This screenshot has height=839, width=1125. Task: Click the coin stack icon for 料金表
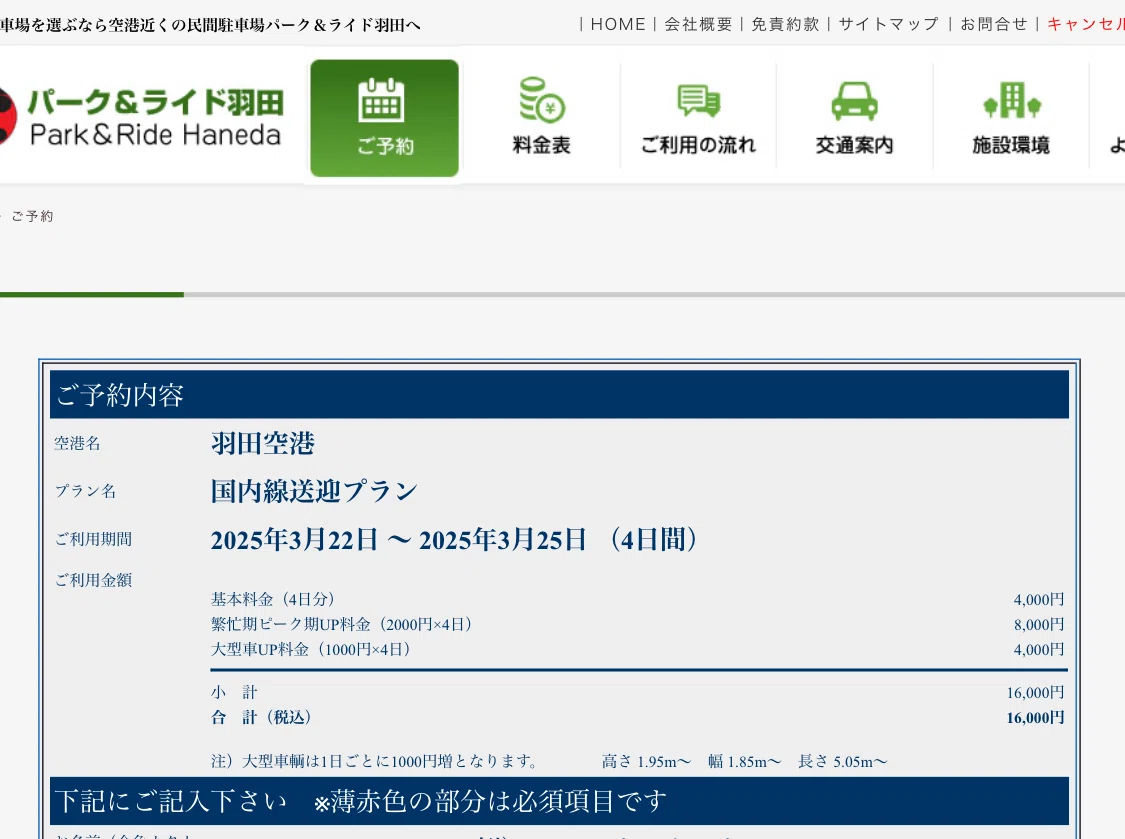[x=542, y=100]
